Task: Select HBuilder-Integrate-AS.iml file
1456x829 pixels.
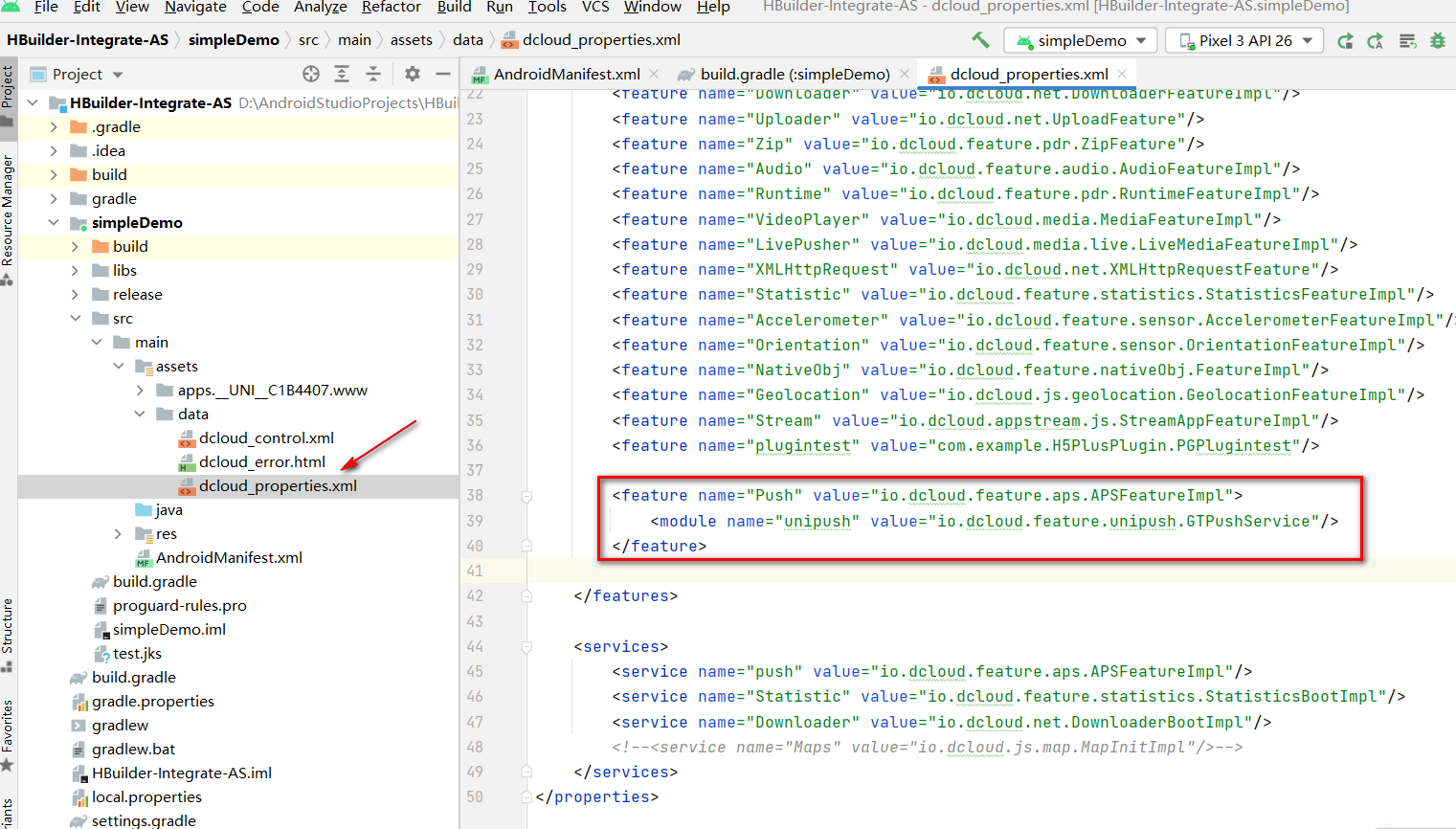Action: [181, 773]
